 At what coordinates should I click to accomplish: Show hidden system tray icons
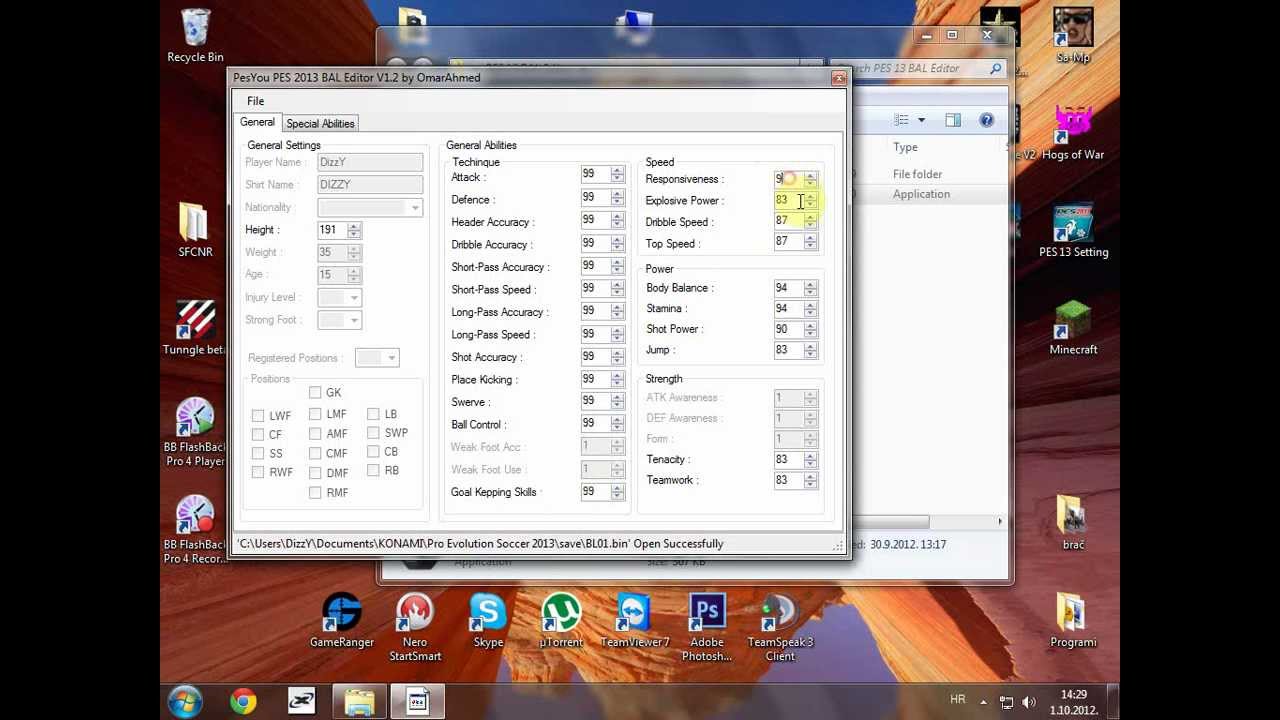[984, 702]
